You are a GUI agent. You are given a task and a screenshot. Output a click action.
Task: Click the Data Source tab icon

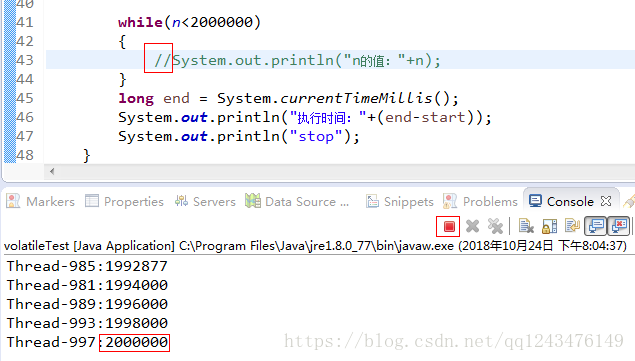click(x=253, y=201)
